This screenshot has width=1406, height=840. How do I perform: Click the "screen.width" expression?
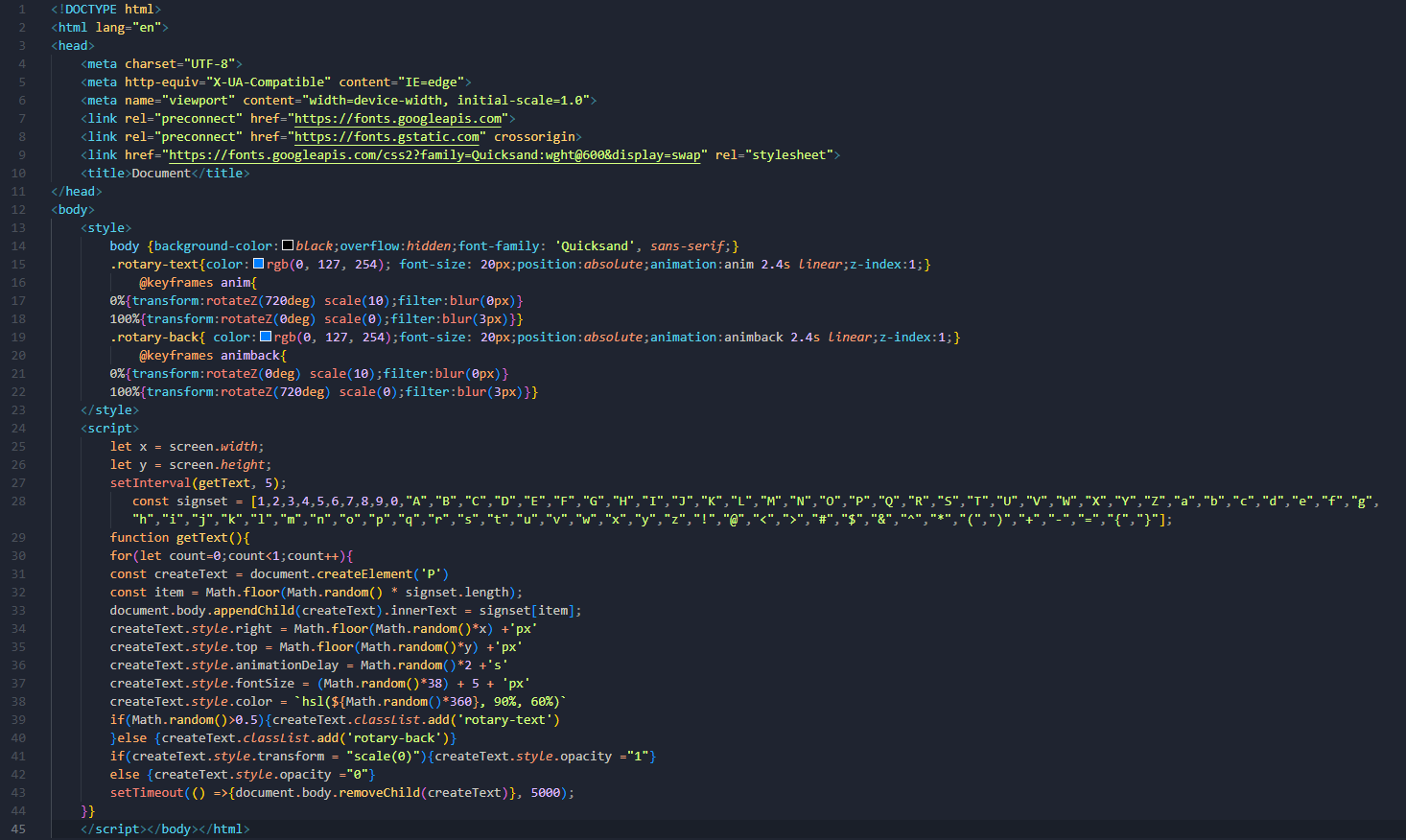[214, 447]
